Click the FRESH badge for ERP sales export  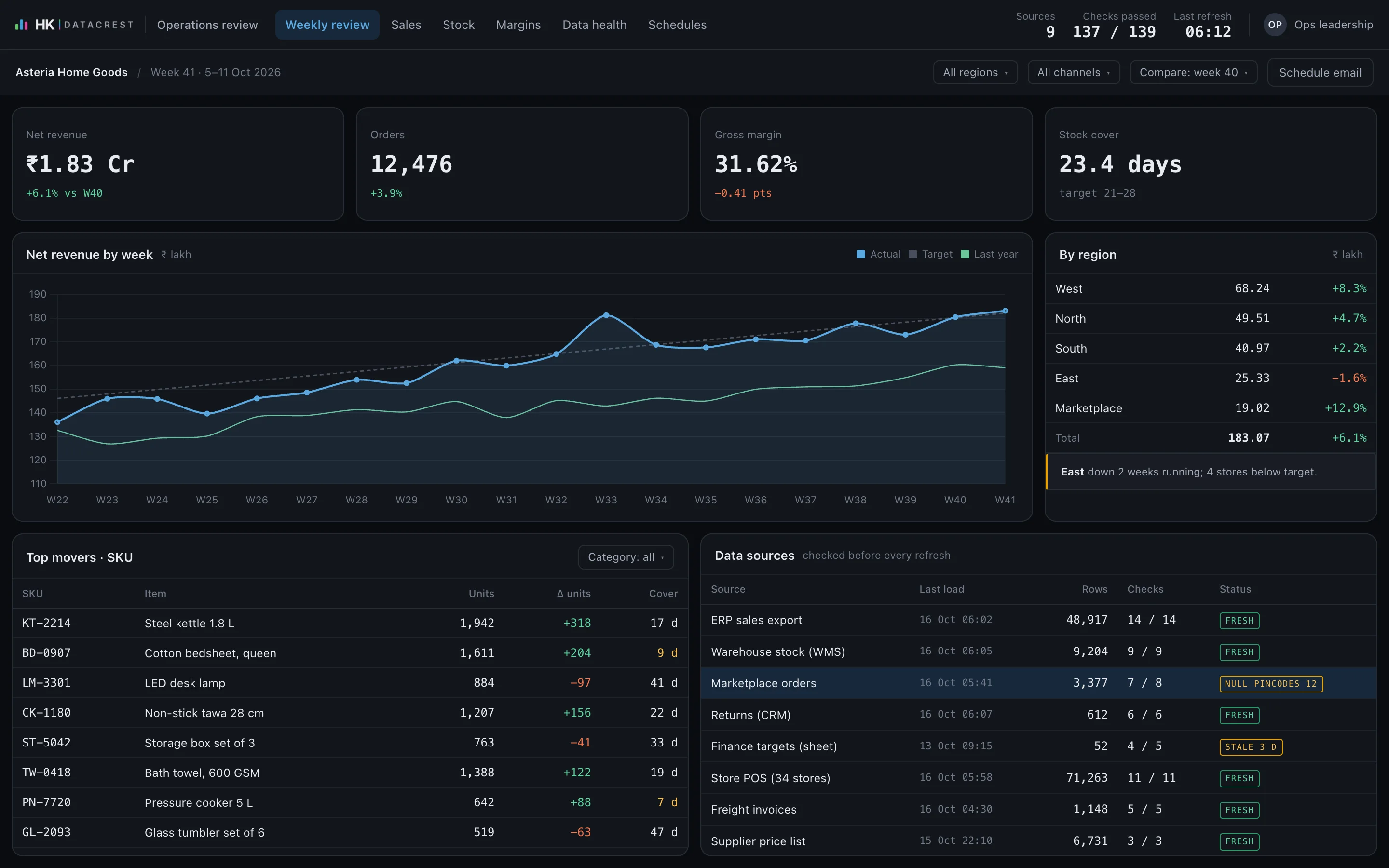coord(1239,621)
